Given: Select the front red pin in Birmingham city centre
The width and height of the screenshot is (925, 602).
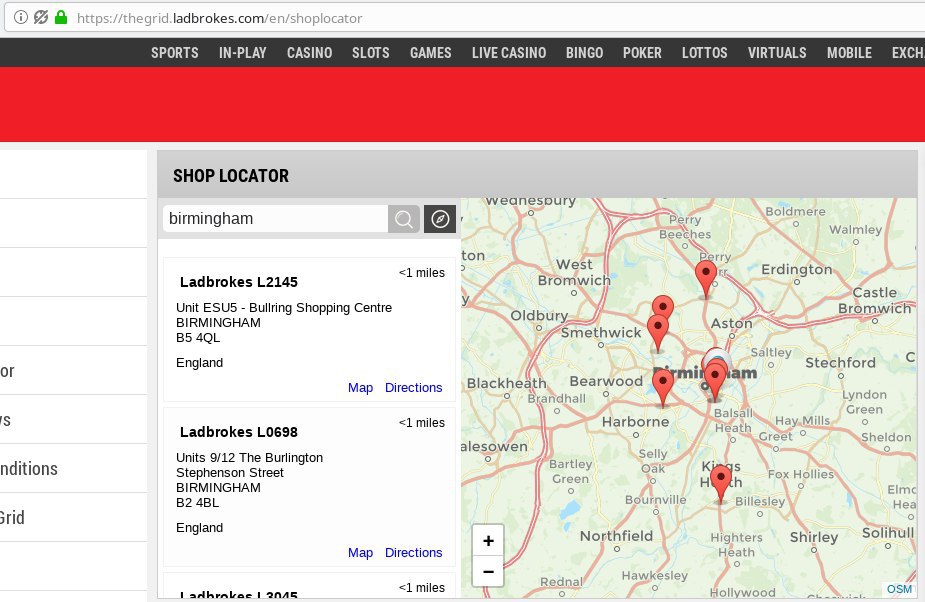Looking at the screenshot, I should click(x=715, y=382).
